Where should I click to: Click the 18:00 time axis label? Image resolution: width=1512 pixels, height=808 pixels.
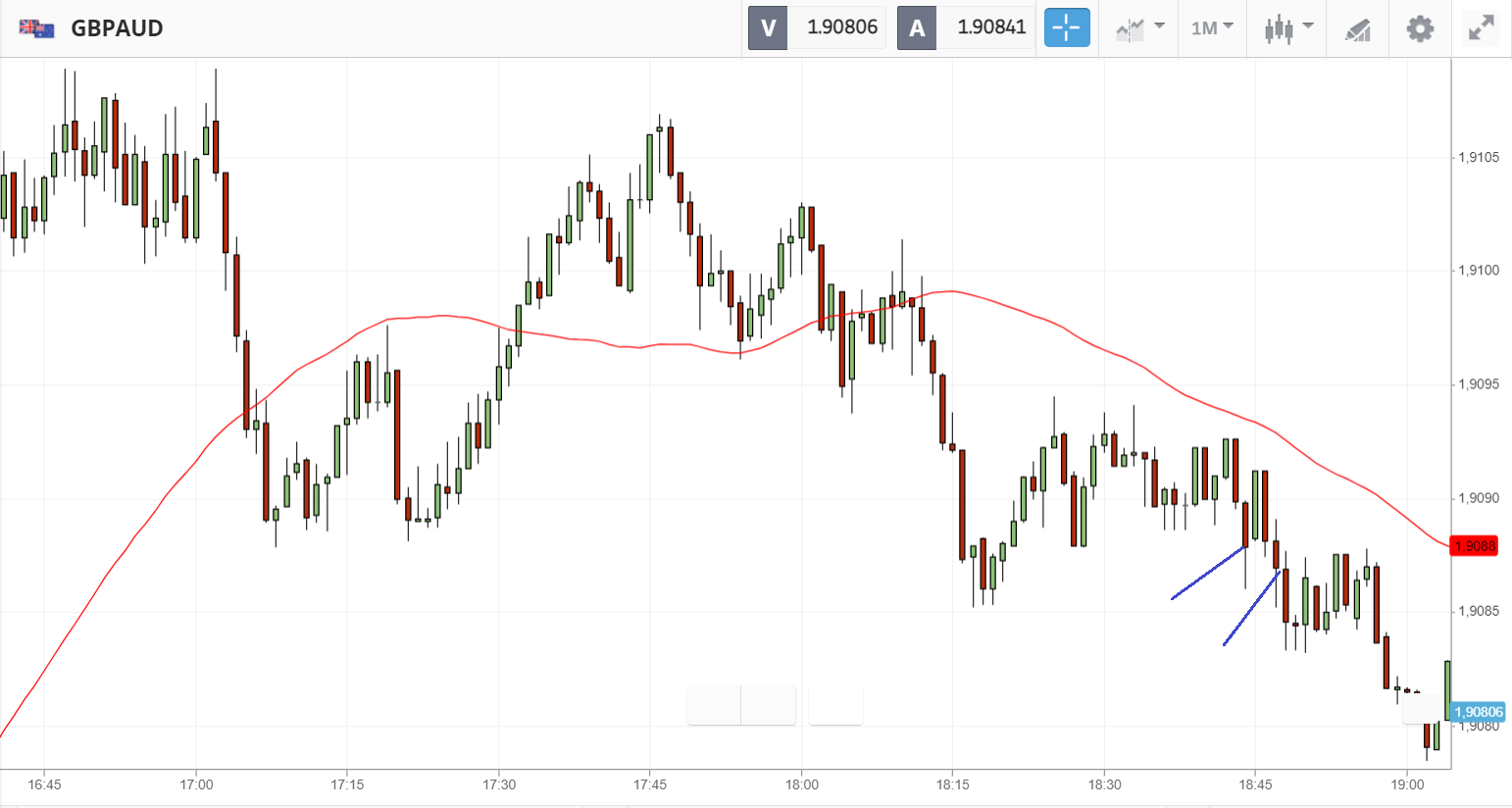(x=801, y=784)
